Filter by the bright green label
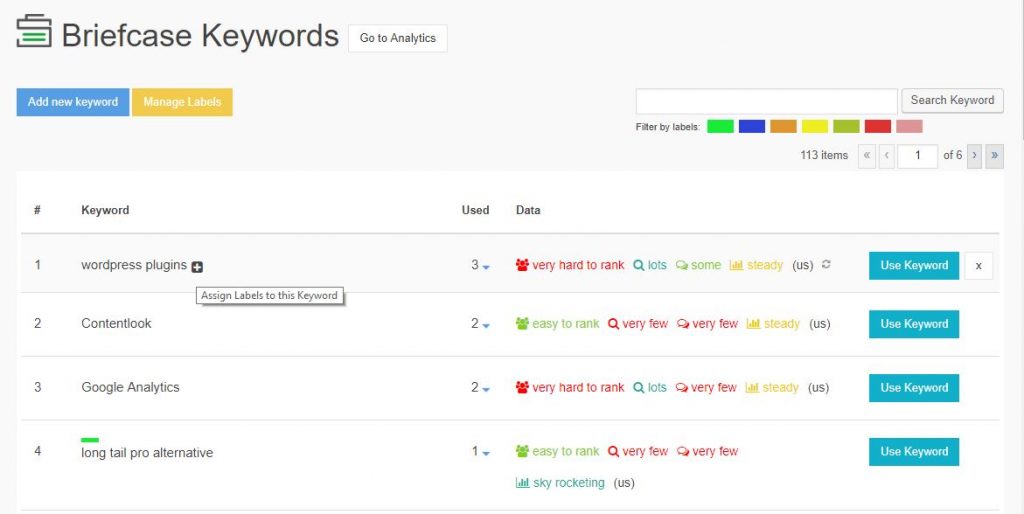 coord(720,126)
